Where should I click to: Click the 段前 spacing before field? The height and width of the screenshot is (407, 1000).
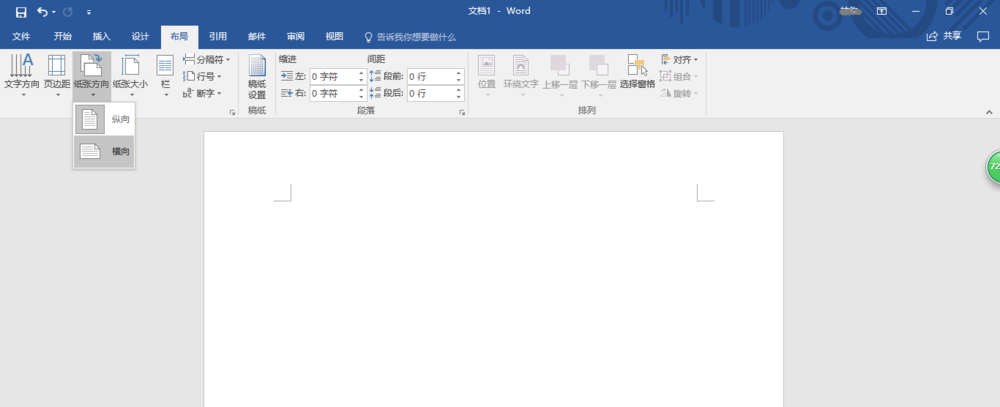coord(430,77)
